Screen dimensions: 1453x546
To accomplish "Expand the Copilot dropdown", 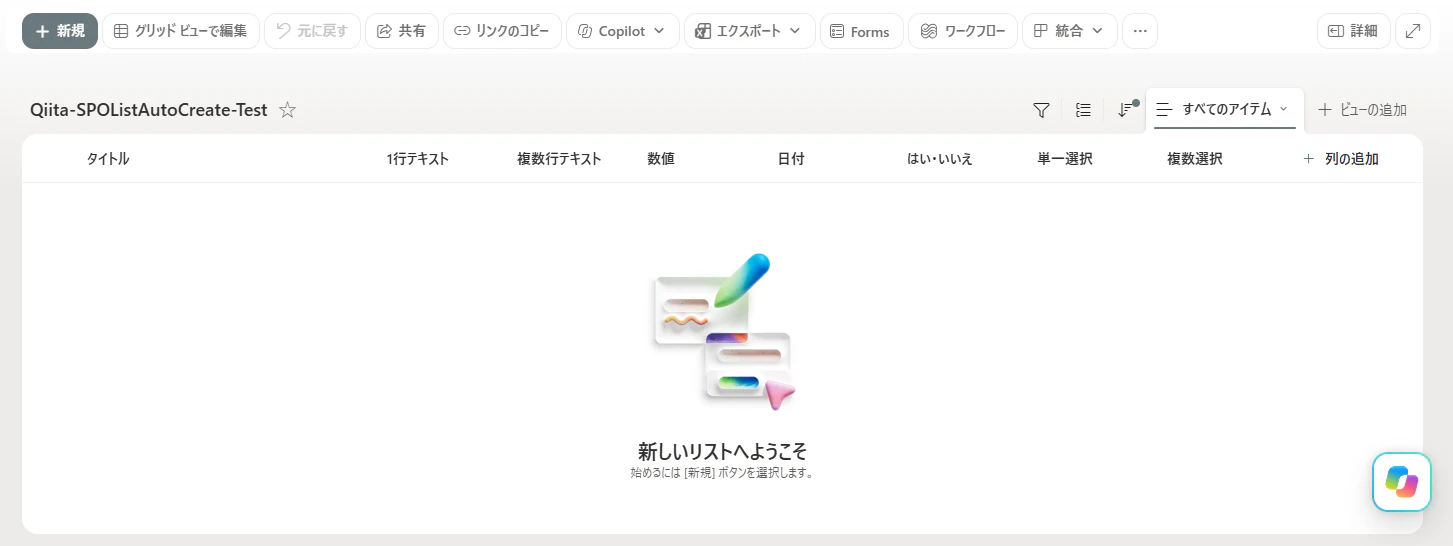I will (x=622, y=31).
